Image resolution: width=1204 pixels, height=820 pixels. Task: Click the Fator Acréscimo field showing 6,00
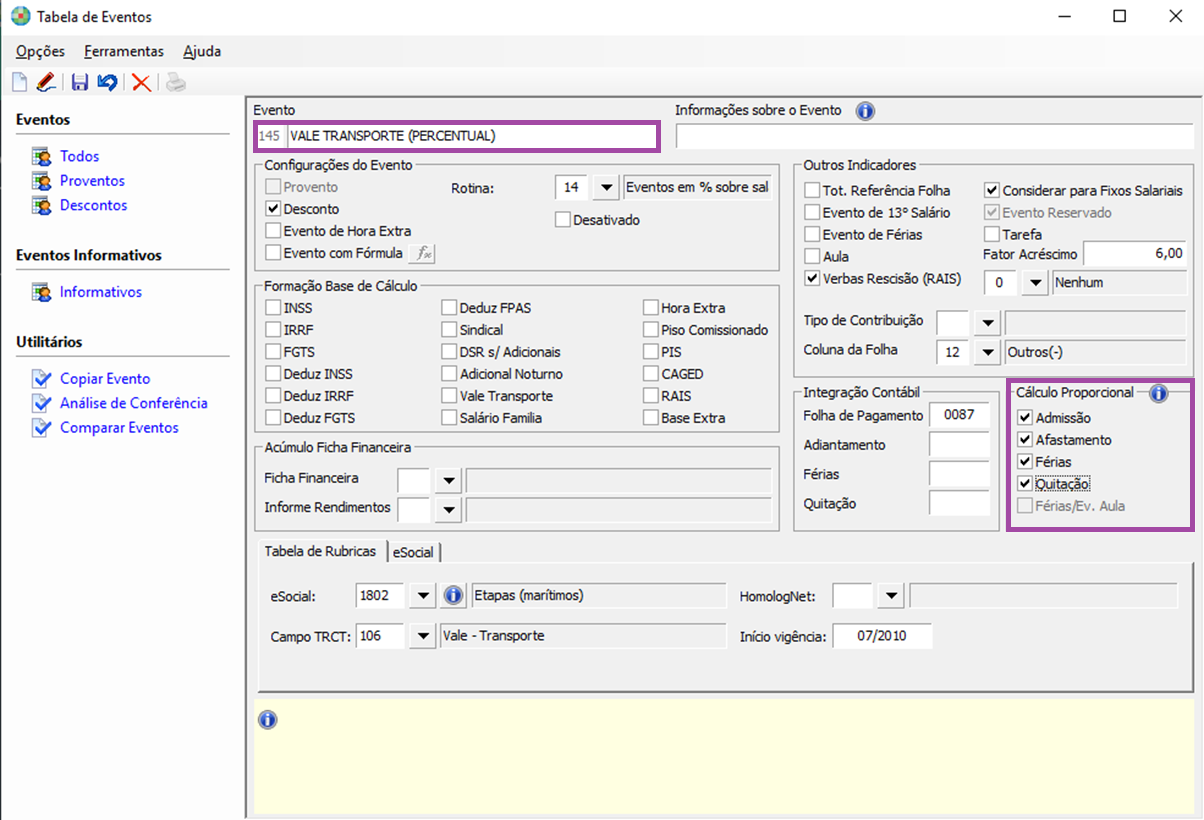(1136, 254)
